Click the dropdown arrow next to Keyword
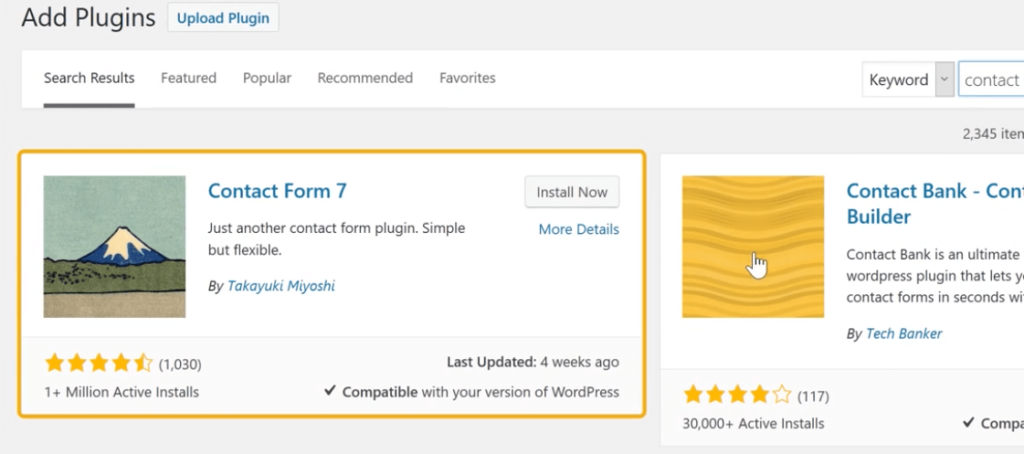1024x454 pixels. (x=944, y=80)
